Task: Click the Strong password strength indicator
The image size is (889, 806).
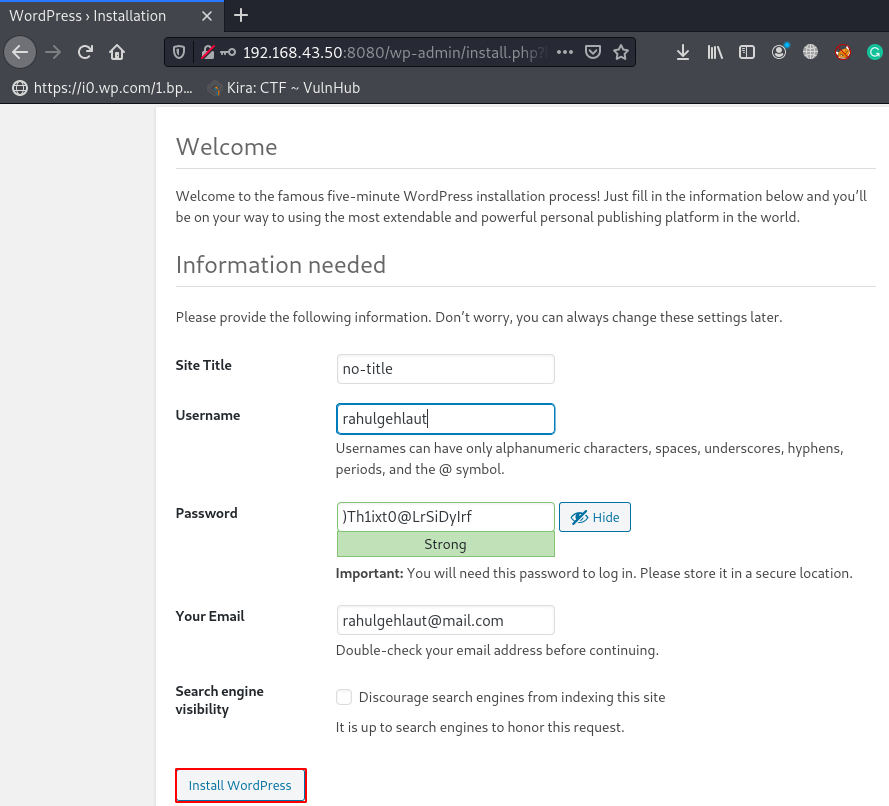Action: [446, 544]
